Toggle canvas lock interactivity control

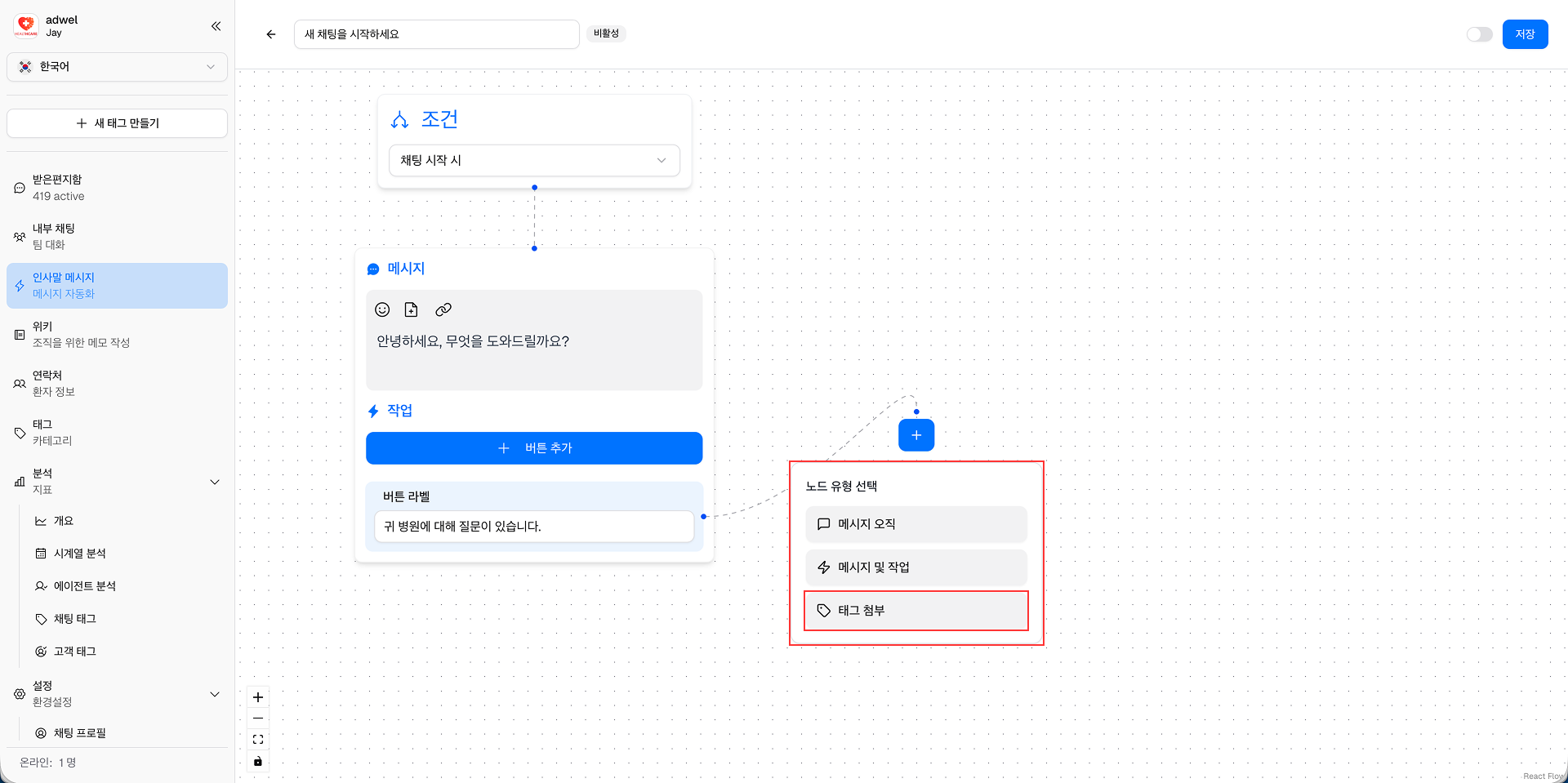(x=258, y=761)
